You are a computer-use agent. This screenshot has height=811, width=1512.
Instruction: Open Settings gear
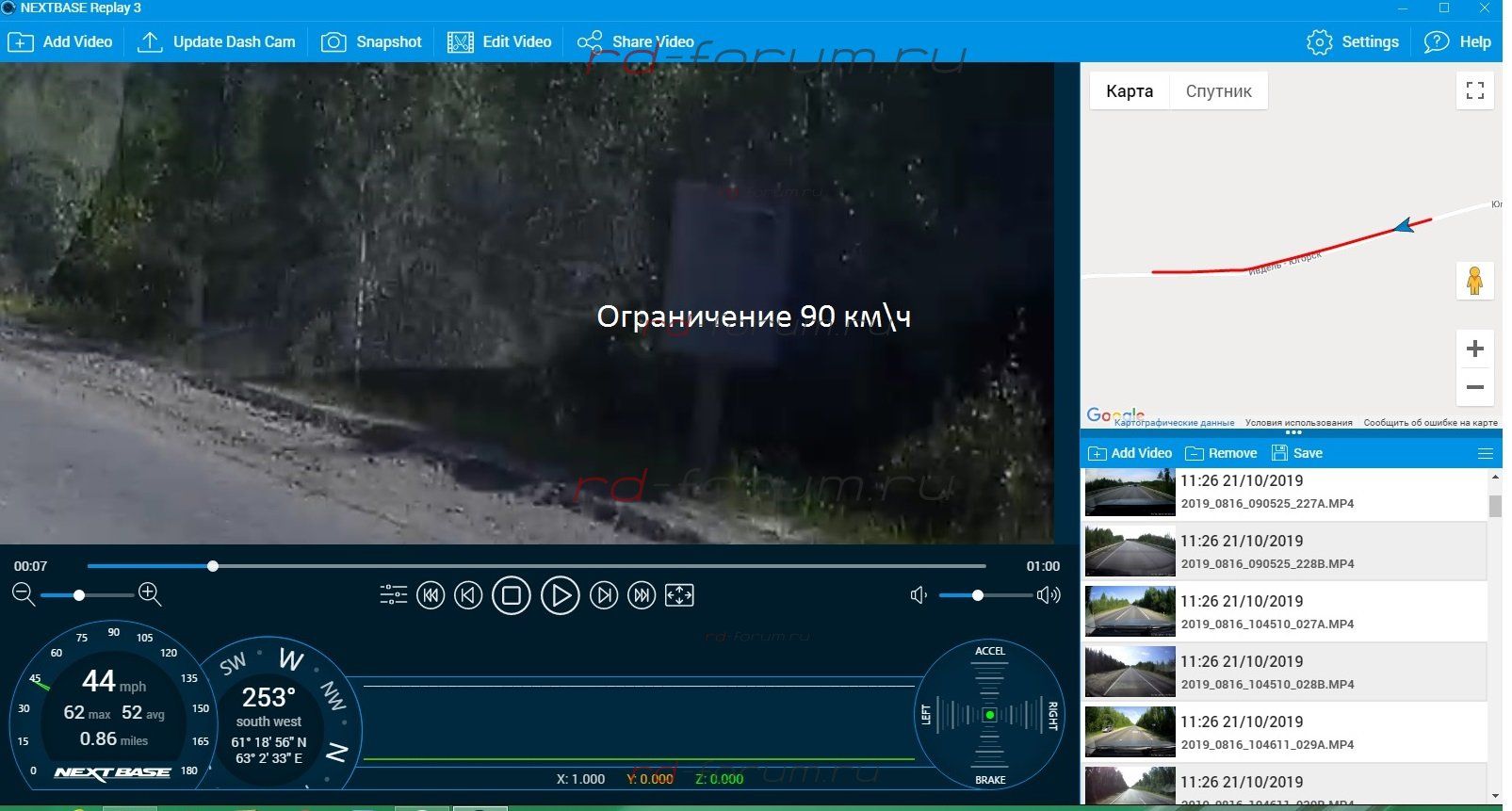pos(1353,42)
